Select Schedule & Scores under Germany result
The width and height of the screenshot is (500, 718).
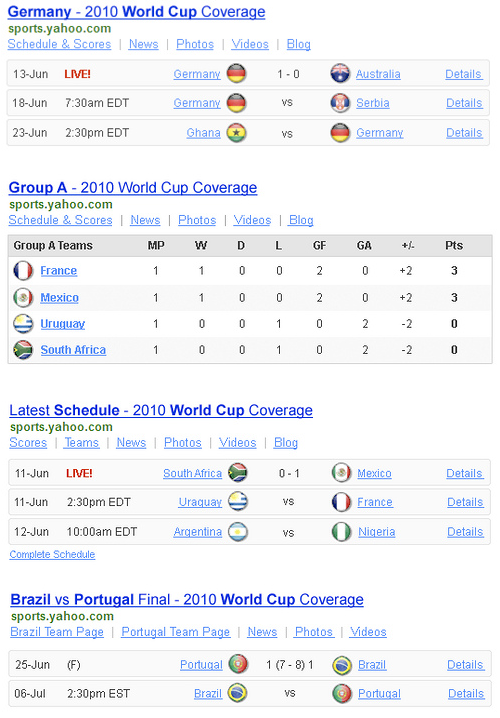tap(60, 44)
